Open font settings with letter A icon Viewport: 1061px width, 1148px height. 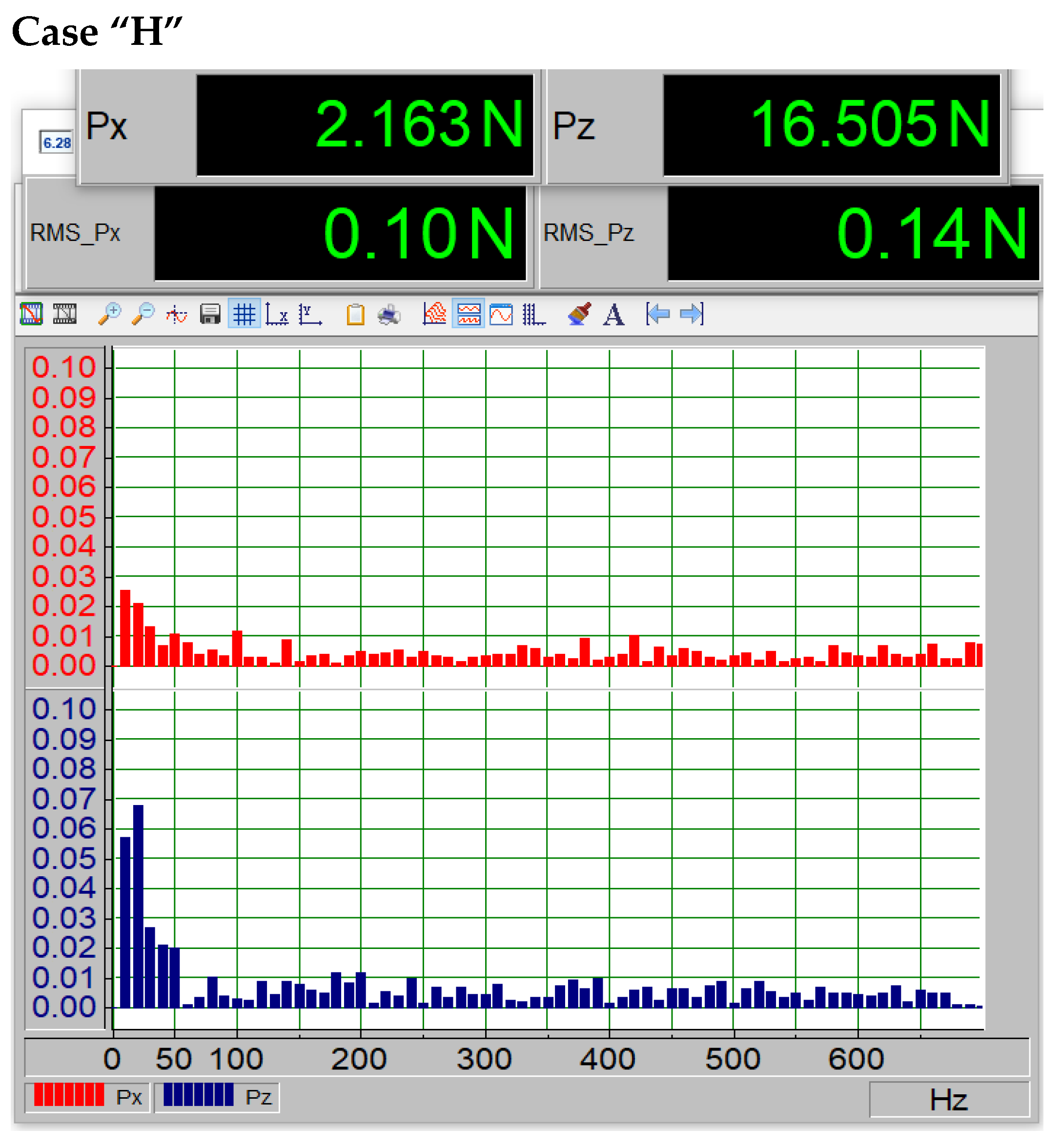(x=614, y=315)
